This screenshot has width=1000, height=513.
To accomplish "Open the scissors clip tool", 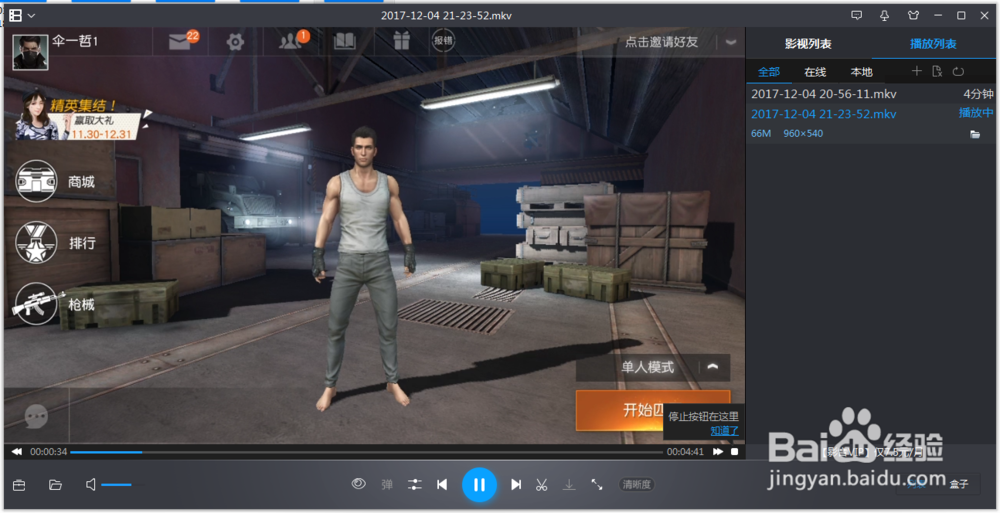I will tap(541, 485).
